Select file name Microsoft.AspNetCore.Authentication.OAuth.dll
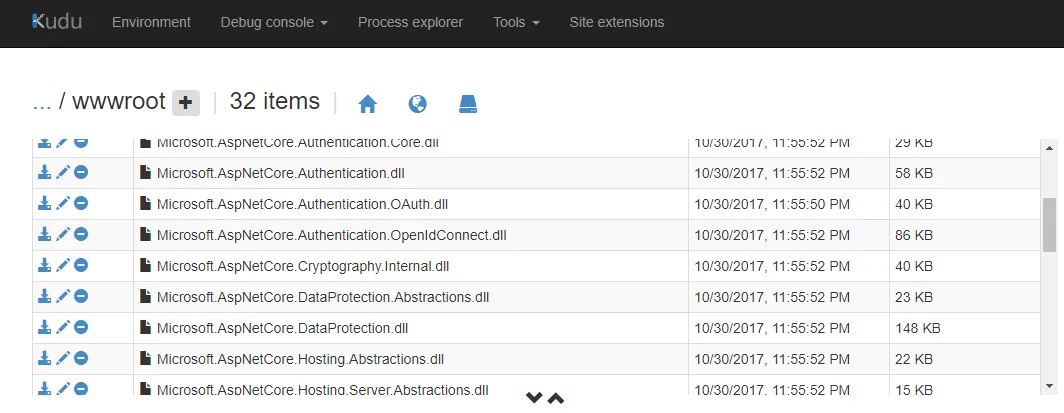 [x=302, y=204]
